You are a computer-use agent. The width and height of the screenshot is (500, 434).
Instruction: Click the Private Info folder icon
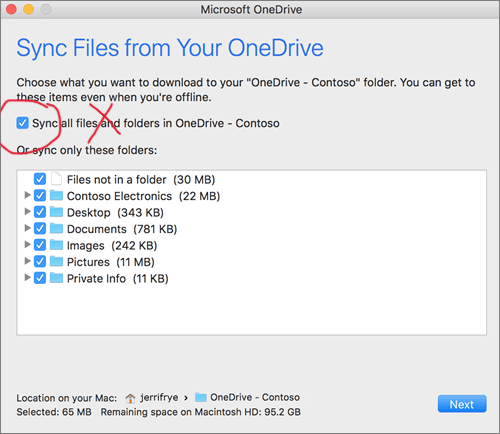tap(56, 278)
